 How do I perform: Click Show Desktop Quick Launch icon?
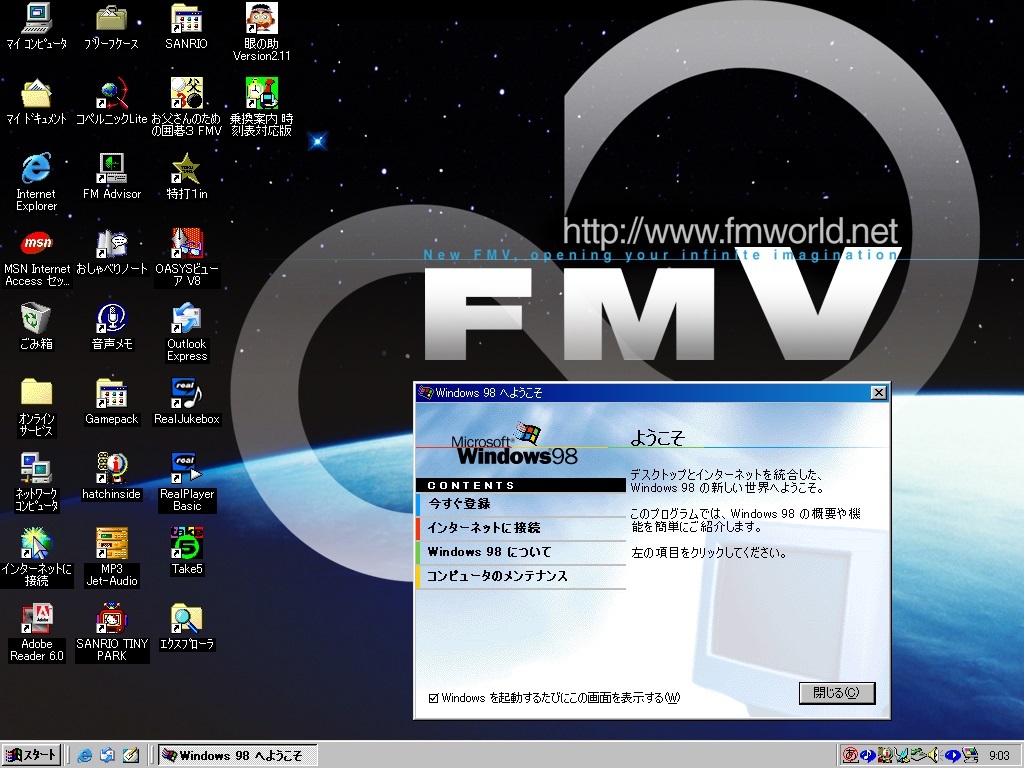[x=131, y=756]
